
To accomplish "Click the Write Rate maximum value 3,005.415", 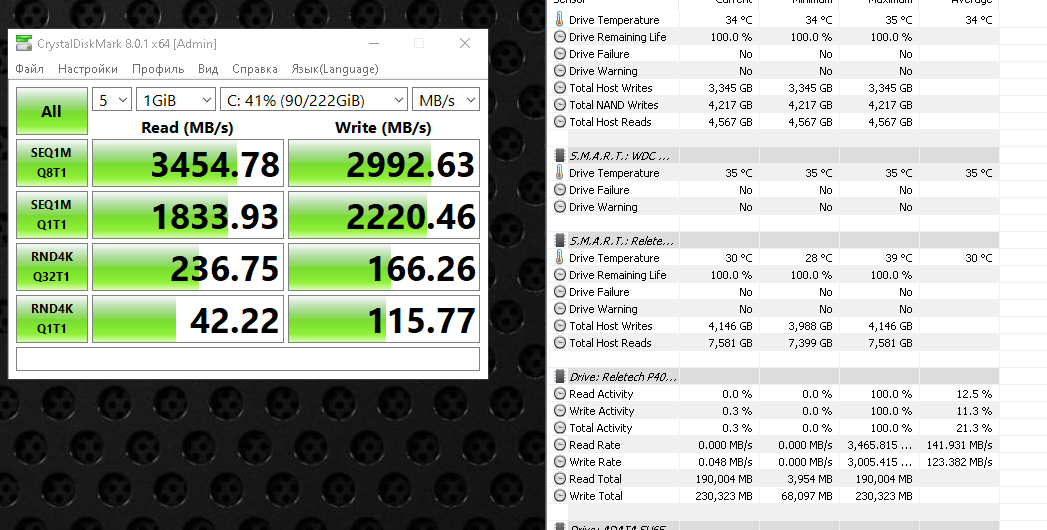I will click(879, 462).
